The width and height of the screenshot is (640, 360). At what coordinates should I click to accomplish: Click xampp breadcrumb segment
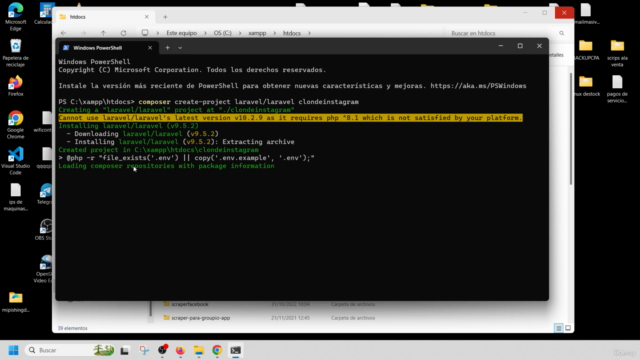pos(257,33)
